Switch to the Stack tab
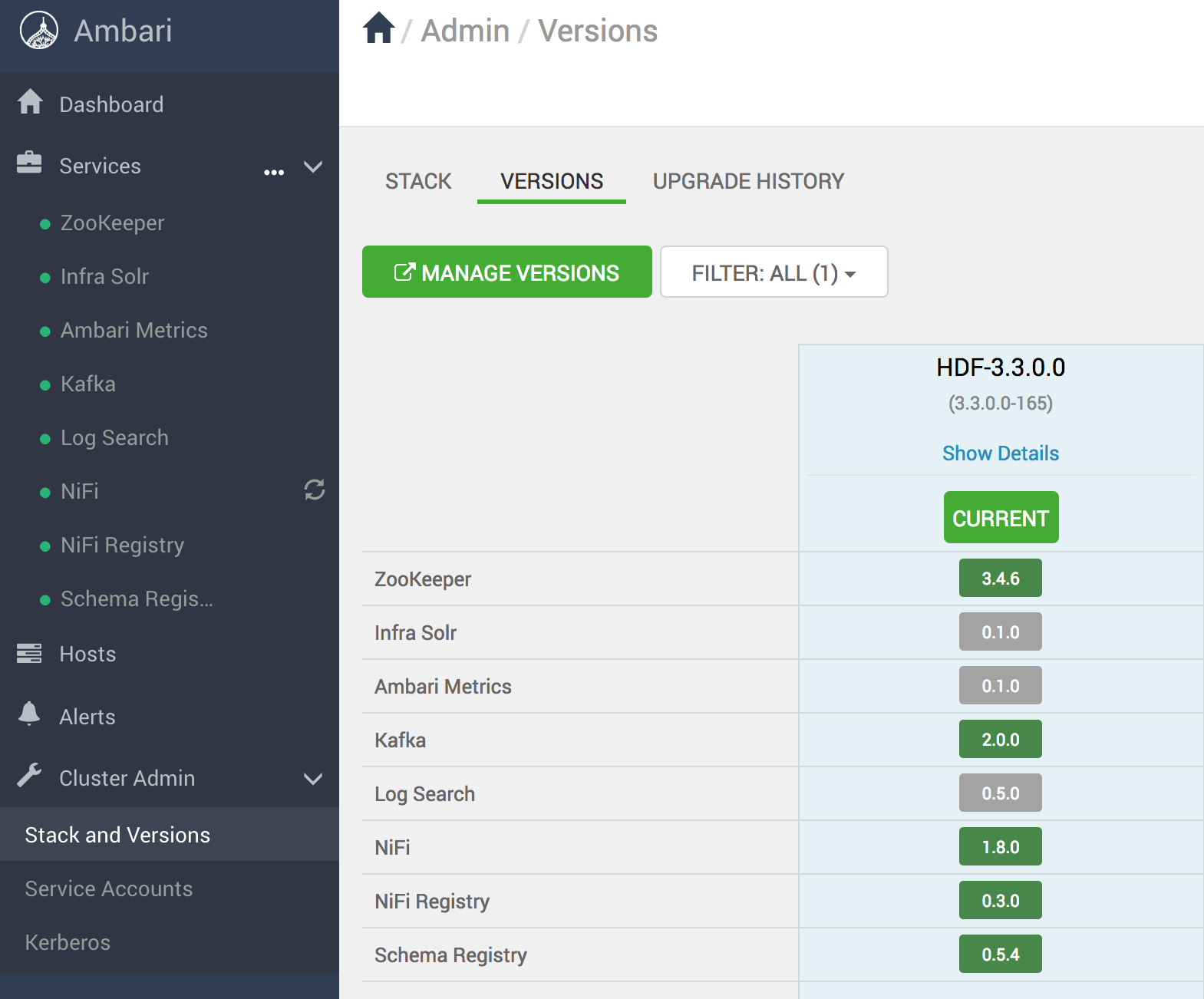Screen dimensions: 1204x999 pyautogui.click(x=418, y=181)
